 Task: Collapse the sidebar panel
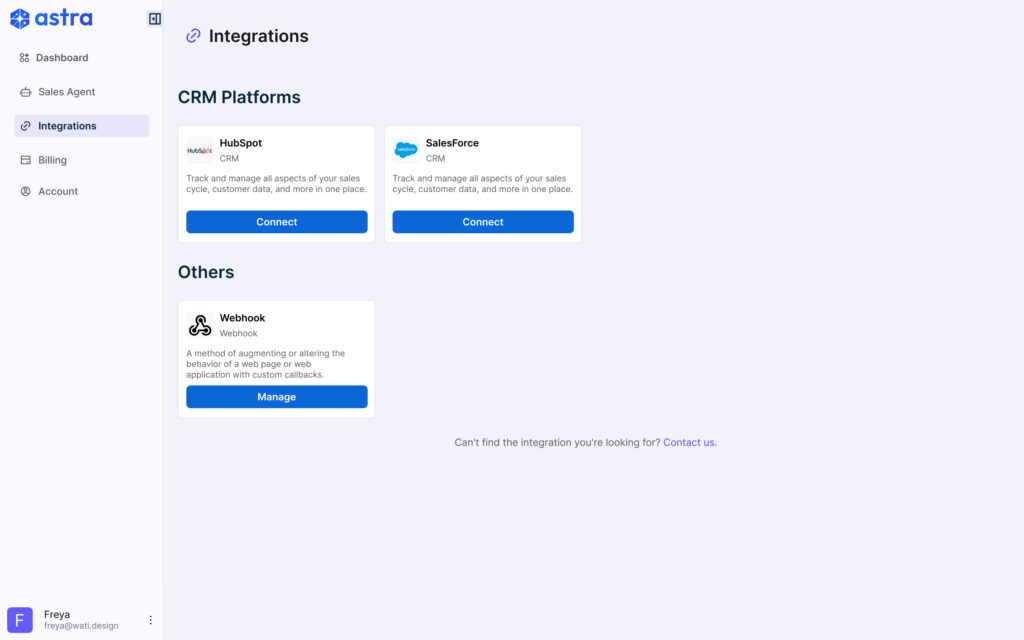pyautogui.click(x=154, y=18)
